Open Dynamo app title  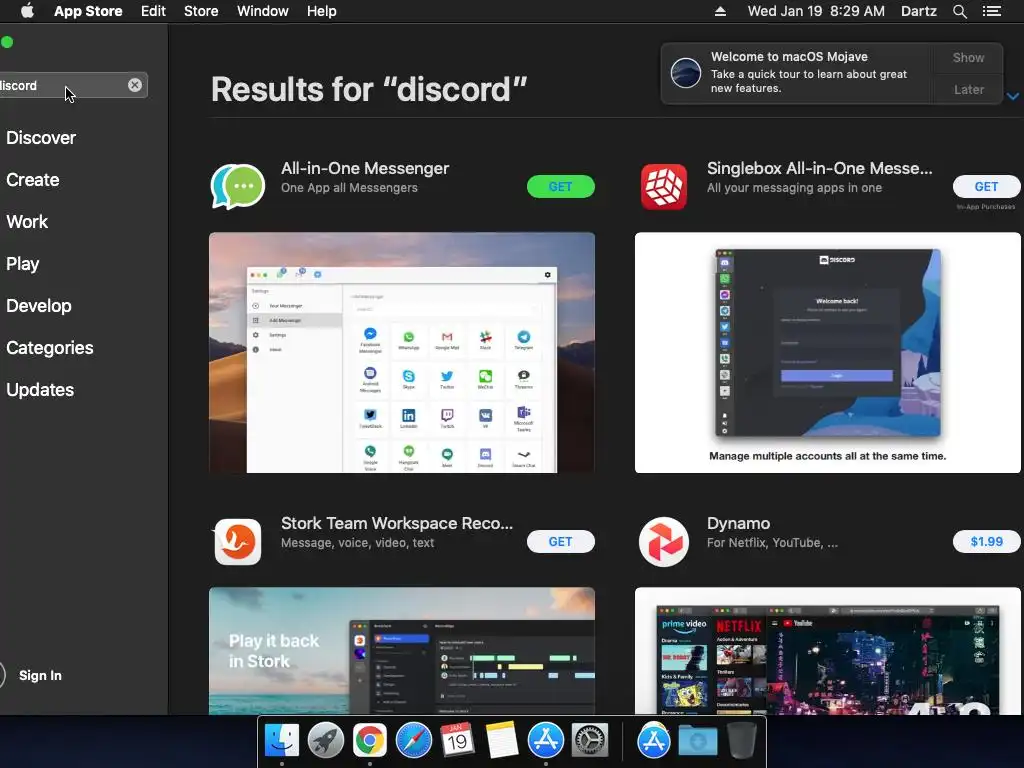pos(738,524)
